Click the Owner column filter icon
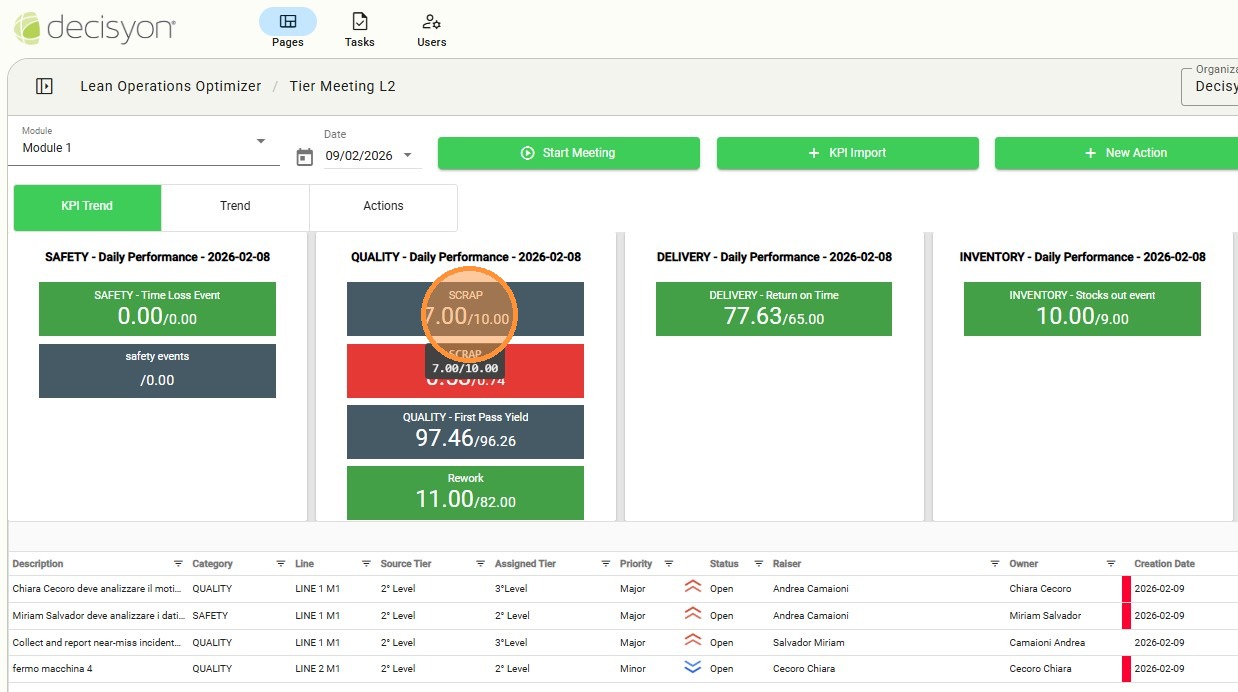Image resolution: width=1238 pixels, height=692 pixels. coord(1111,564)
